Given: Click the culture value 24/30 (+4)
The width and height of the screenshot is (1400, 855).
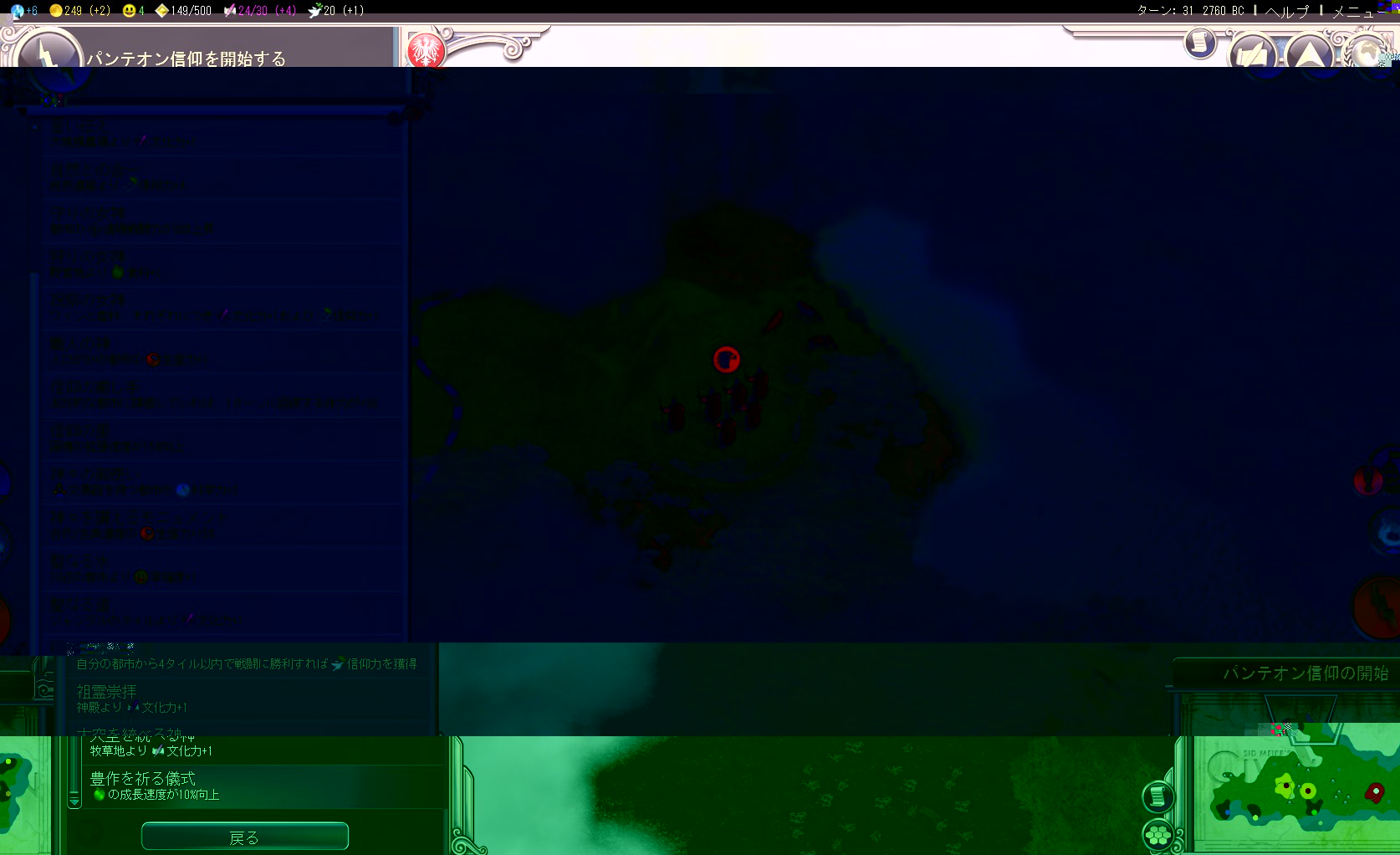Looking at the screenshot, I should click(x=267, y=11).
